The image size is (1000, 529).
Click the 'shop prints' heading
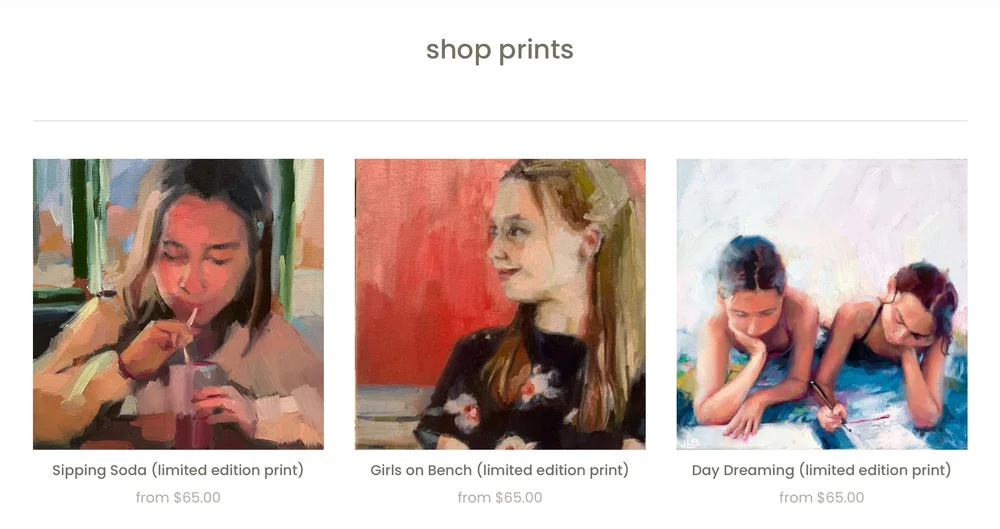tap(500, 50)
